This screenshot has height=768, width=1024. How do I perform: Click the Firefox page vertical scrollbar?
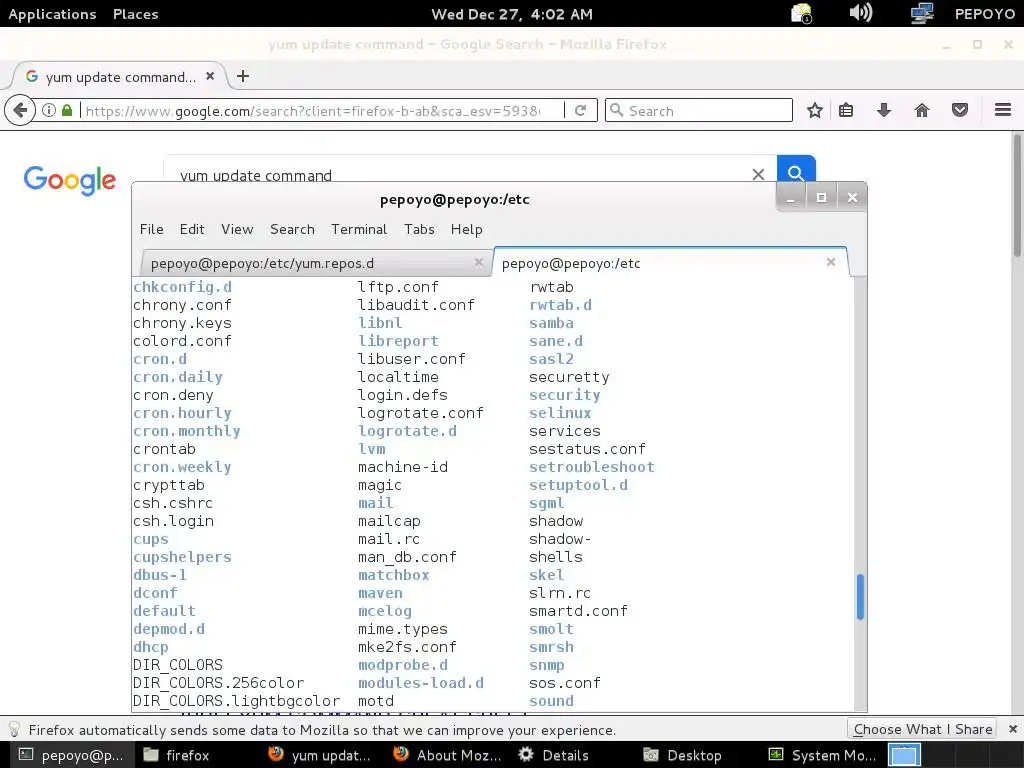point(1017,196)
